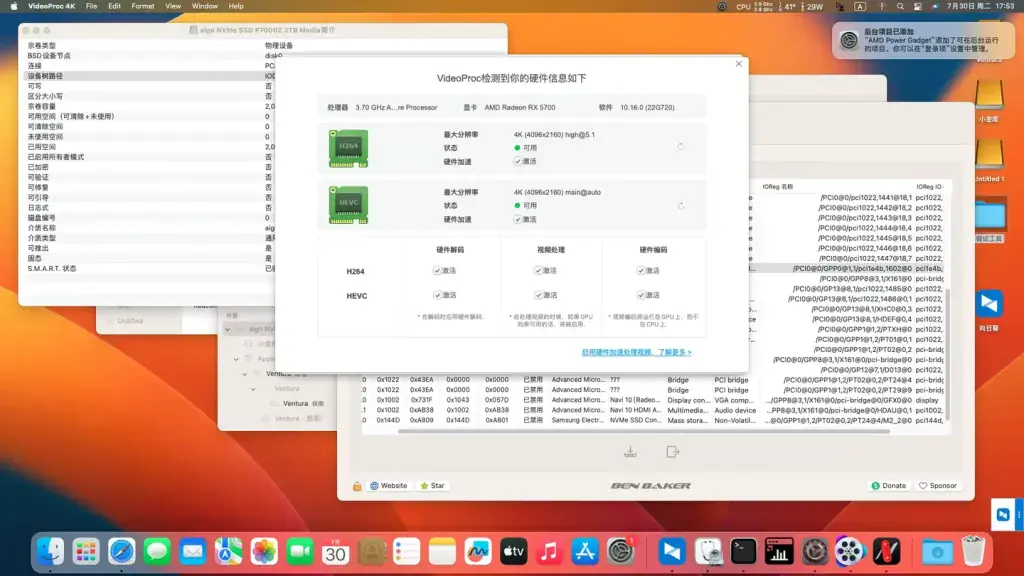Screen dimensions: 1024x576
Task: Open the Help menu
Action: (236, 7)
